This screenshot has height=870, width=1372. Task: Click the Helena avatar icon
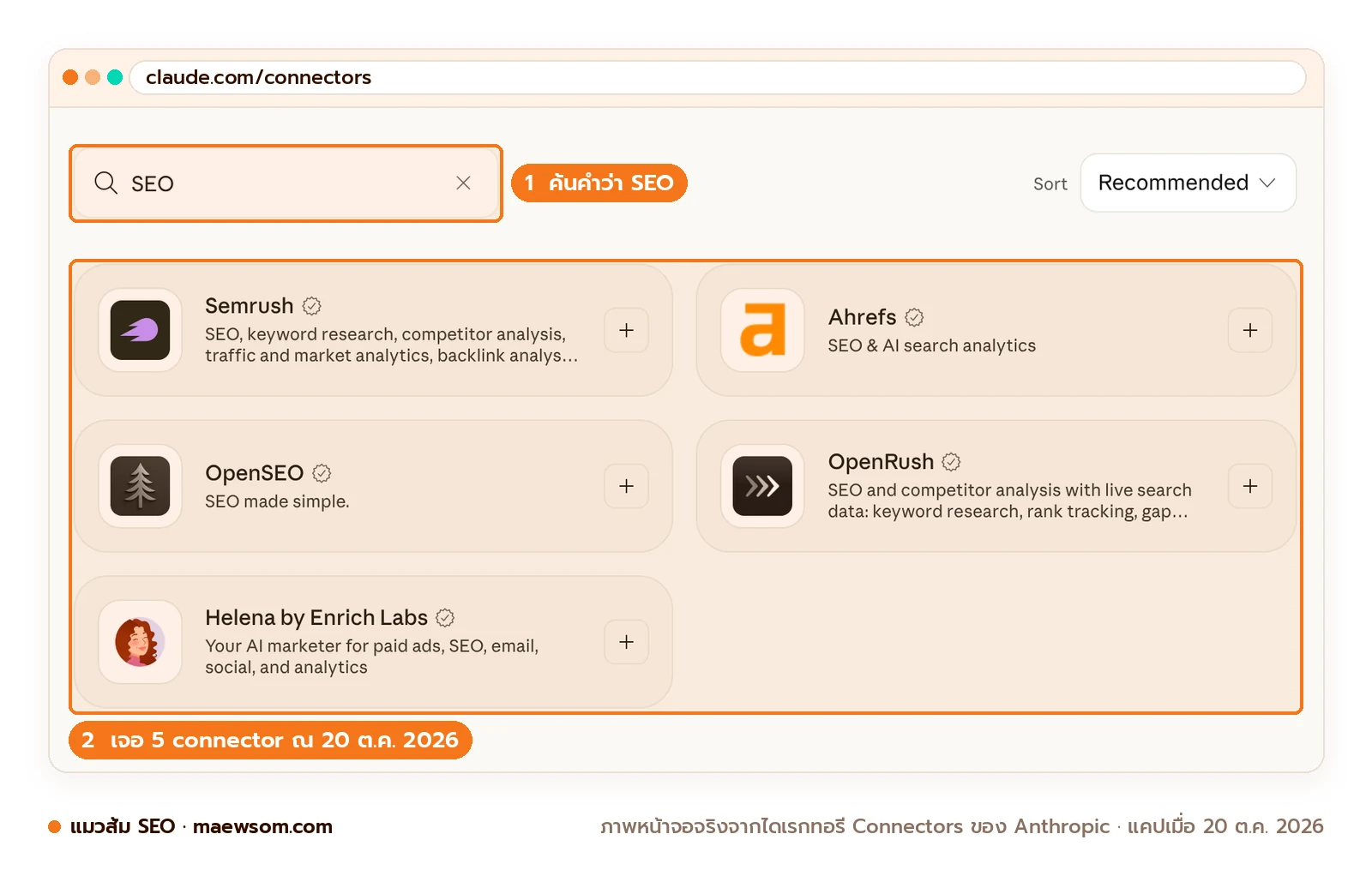coord(140,642)
